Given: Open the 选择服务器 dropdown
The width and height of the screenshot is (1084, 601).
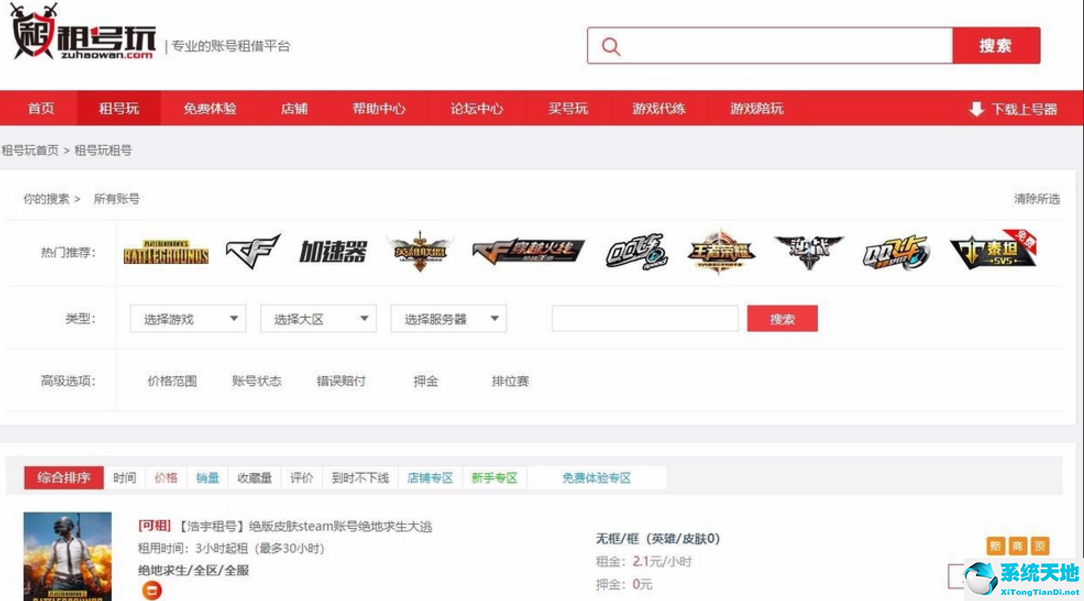Looking at the screenshot, I should 448,318.
